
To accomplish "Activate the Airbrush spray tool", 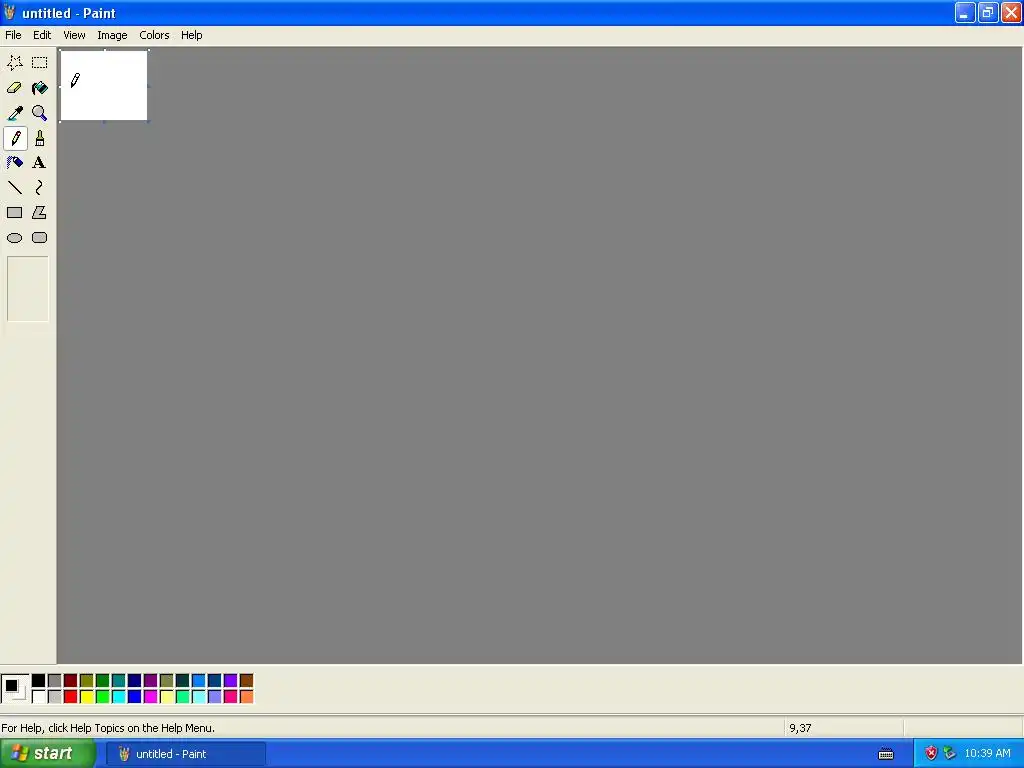I will (x=14, y=163).
